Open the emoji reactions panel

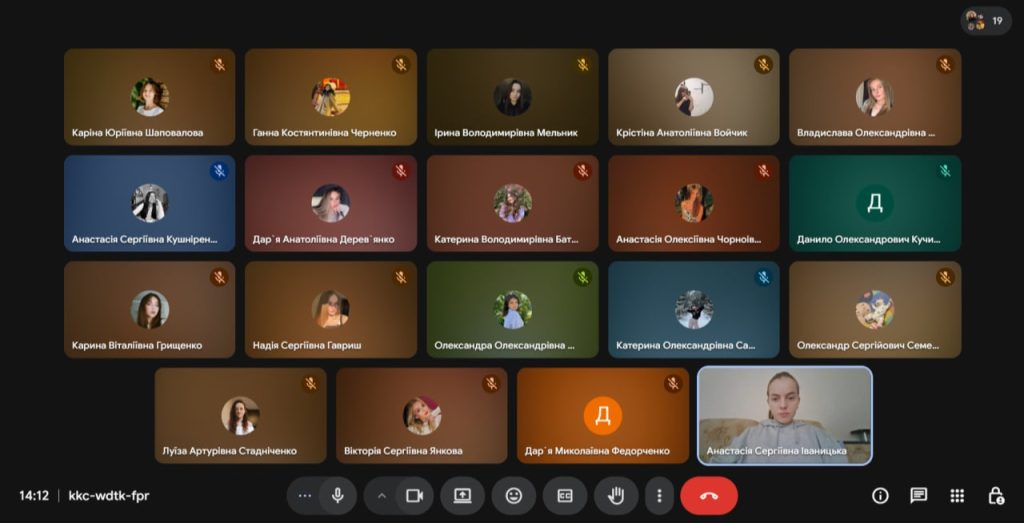pyautogui.click(x=514, y=495)
